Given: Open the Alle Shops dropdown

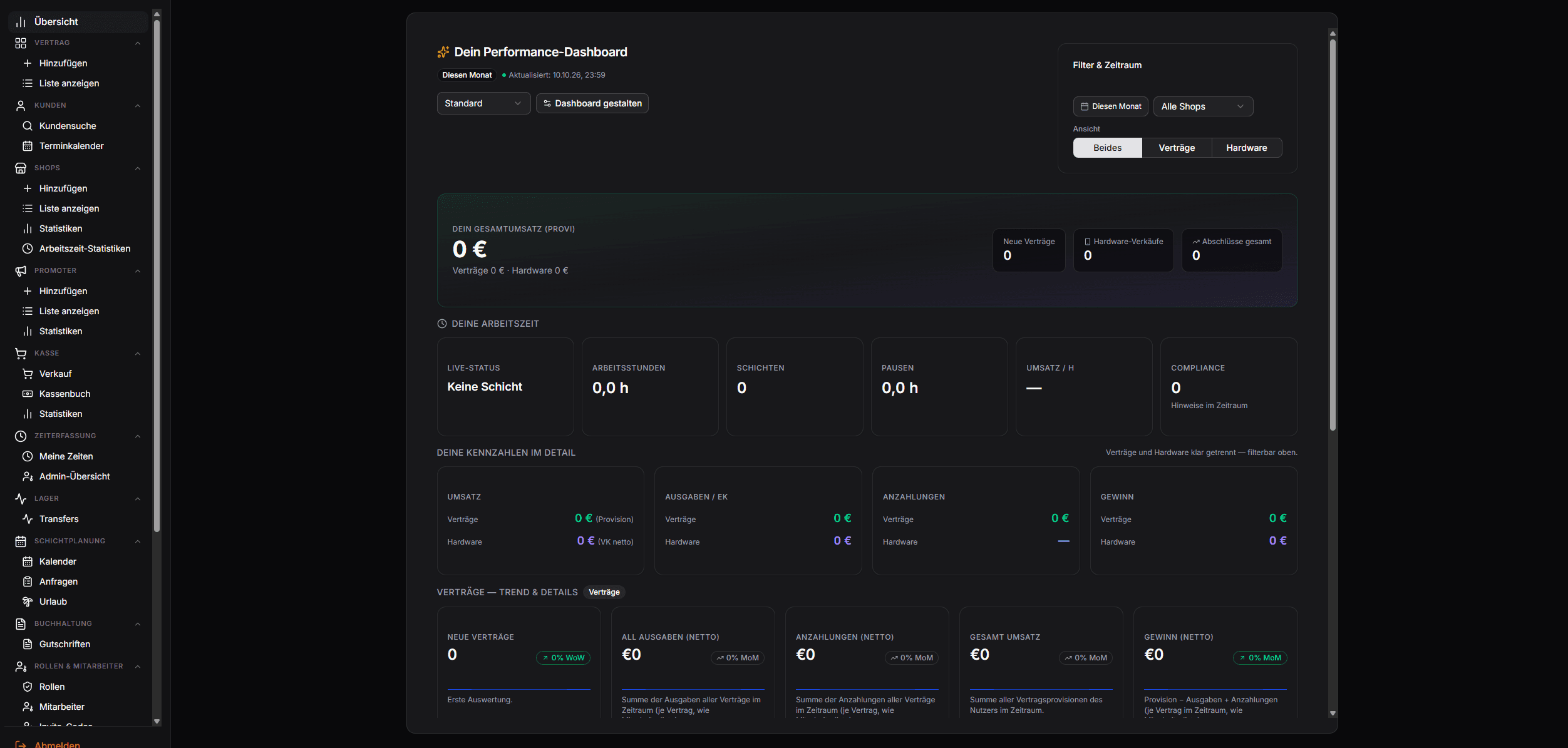Looking at the screenshot, I should click(x=1203, y=106).
